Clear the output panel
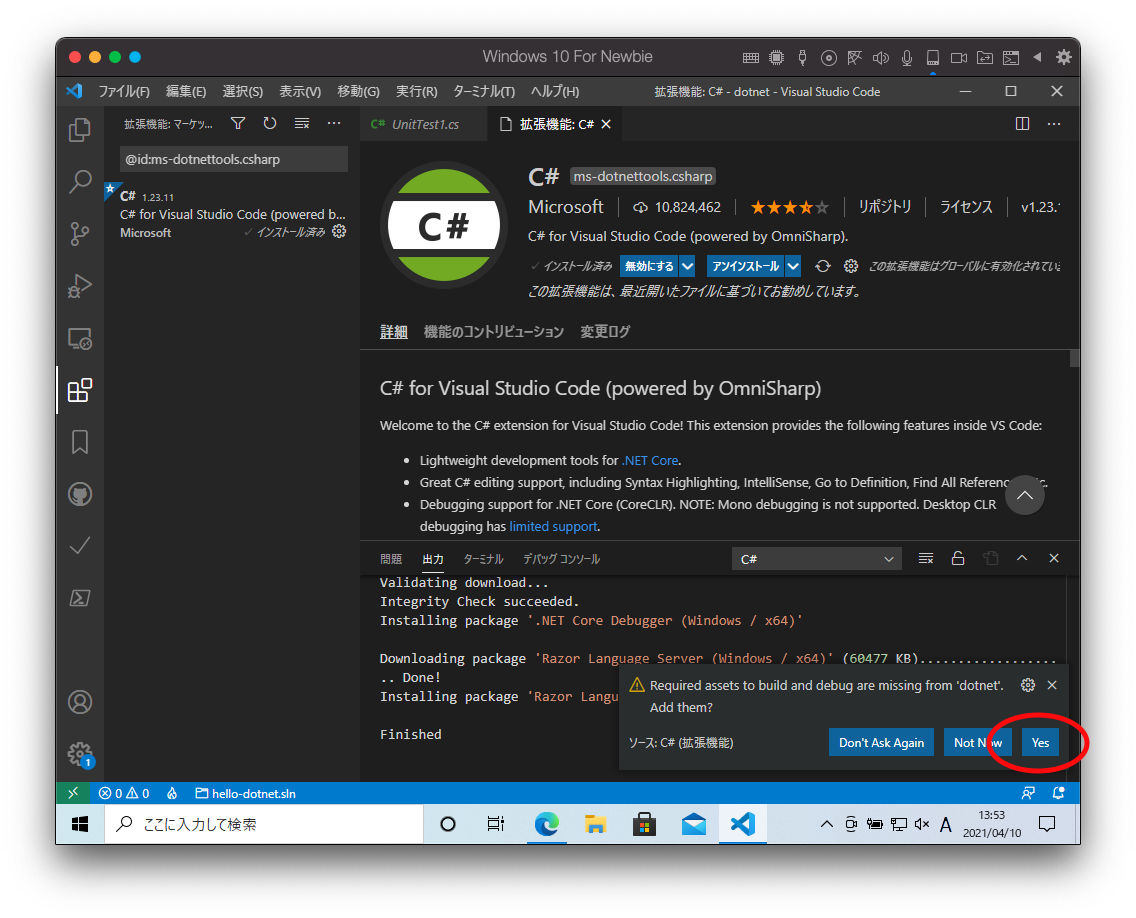This screenshot has width=1136, height=918. click(x=926, y=559)
